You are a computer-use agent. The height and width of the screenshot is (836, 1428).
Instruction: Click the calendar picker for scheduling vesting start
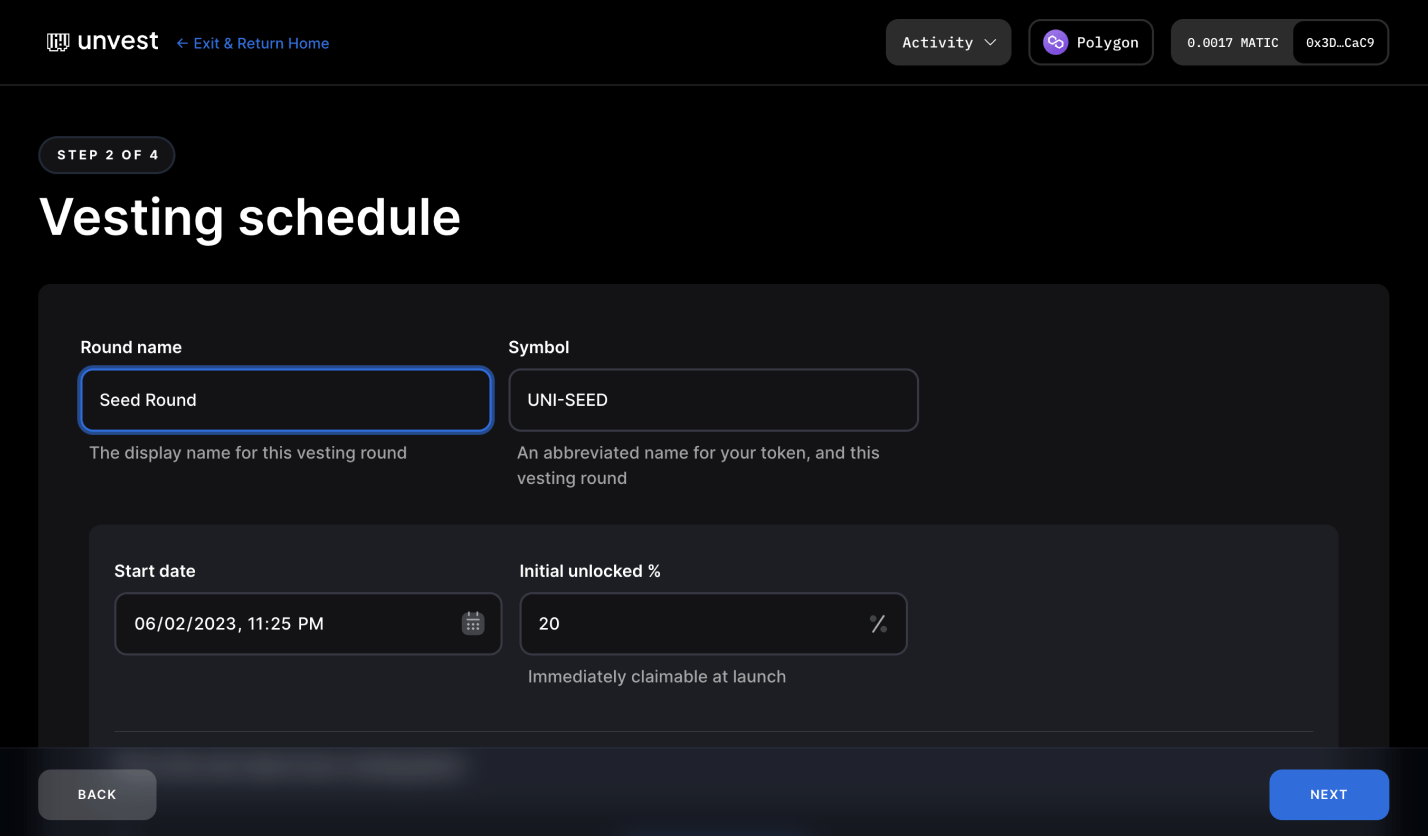click(472, 623)
